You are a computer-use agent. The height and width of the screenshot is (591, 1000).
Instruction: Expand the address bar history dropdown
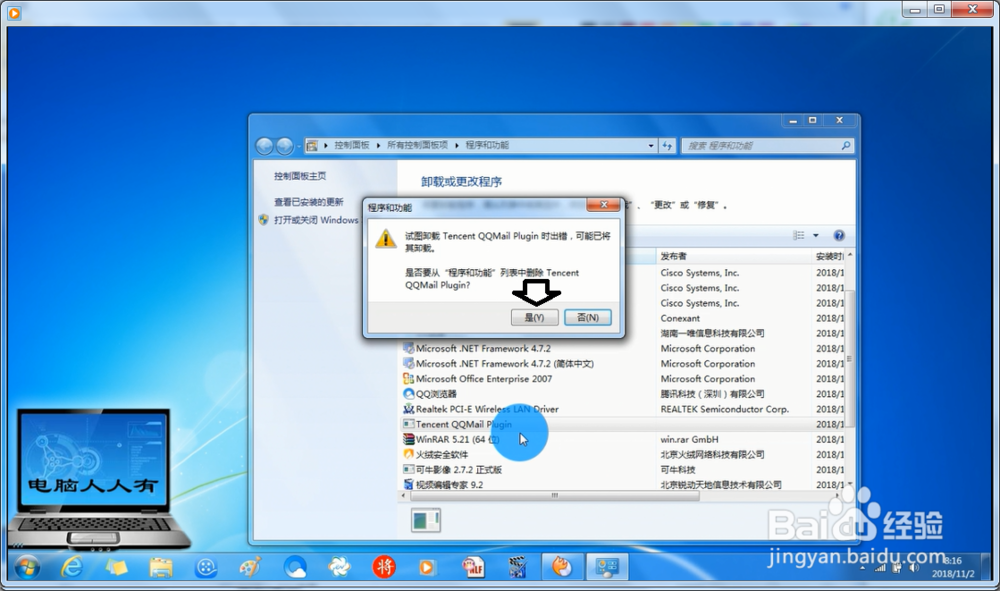coord(651,146)
